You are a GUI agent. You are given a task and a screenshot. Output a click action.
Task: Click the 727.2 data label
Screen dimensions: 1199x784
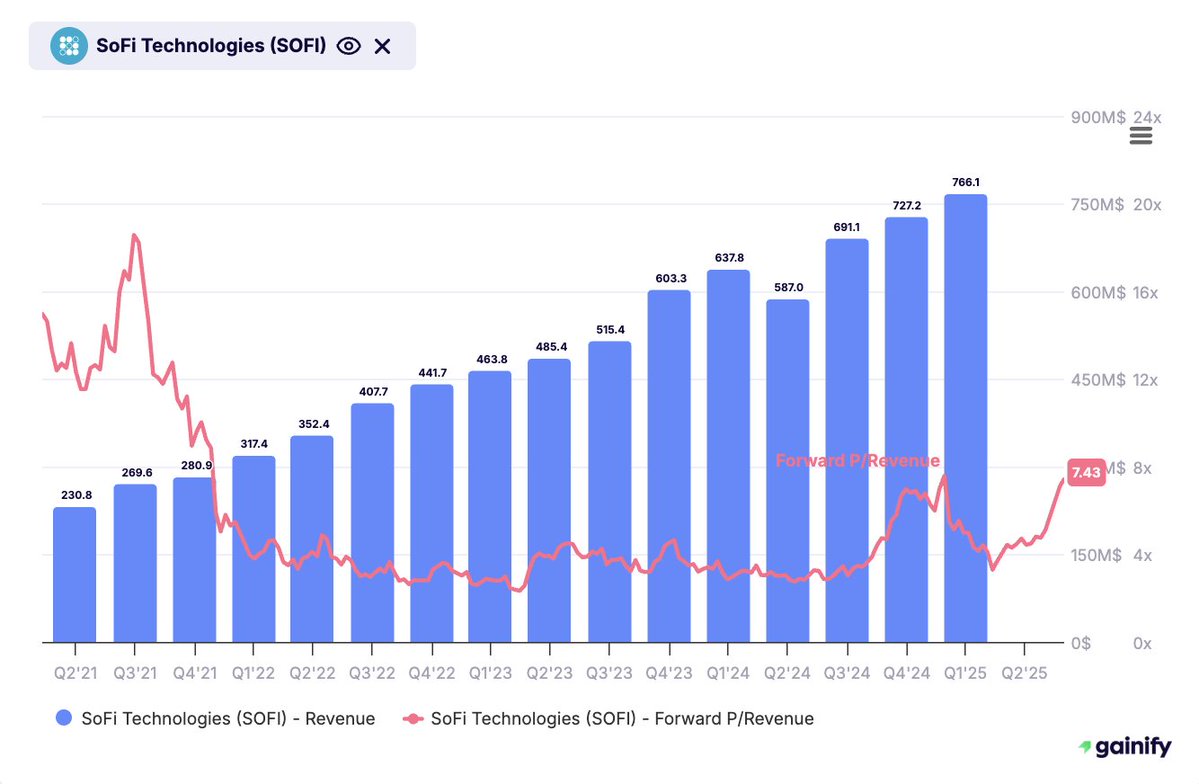coord(907,205)
